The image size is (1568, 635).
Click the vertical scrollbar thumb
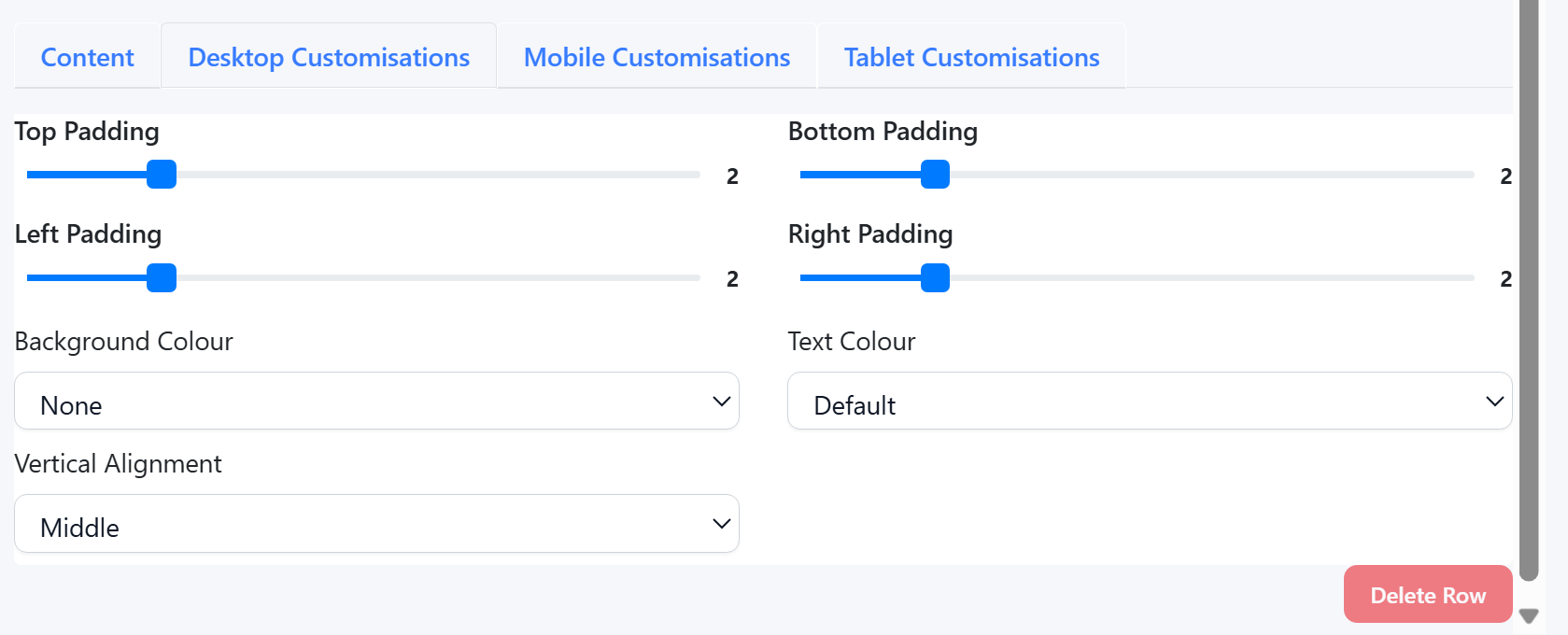tap(1529, 280)
